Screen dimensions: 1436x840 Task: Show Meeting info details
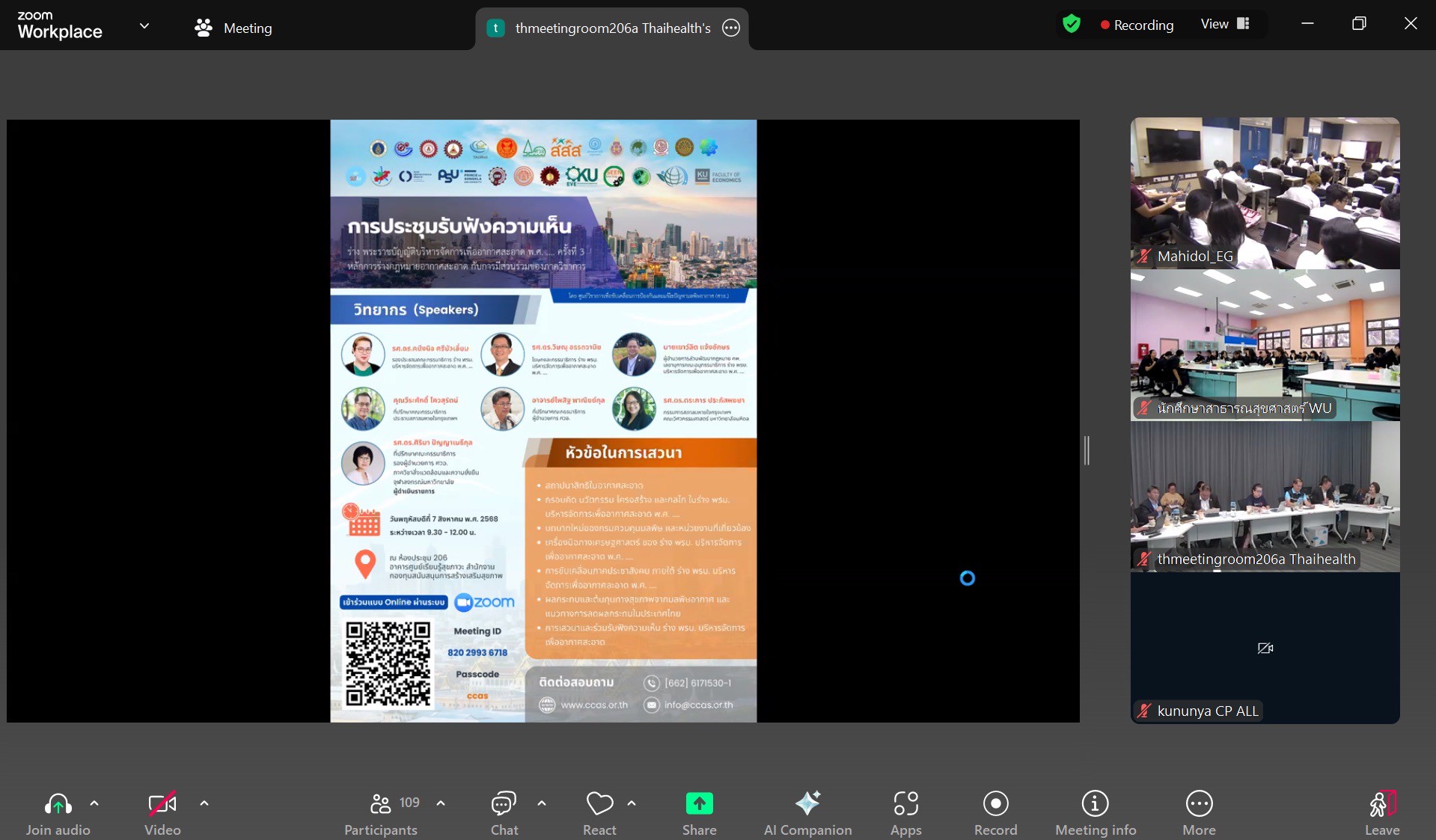click(1095, 813)
